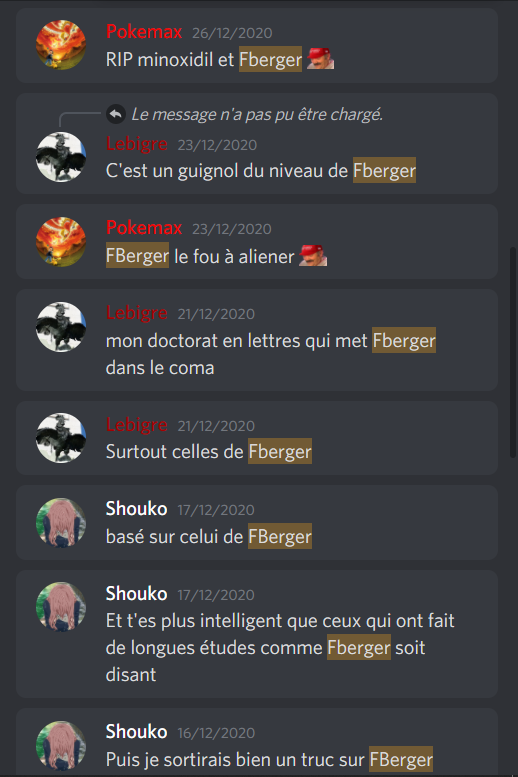Screen dimensions: 518x777
Task: Click Shouko's avatar on the 'basé sur celui de' message
Action: (x=61, y=523)
